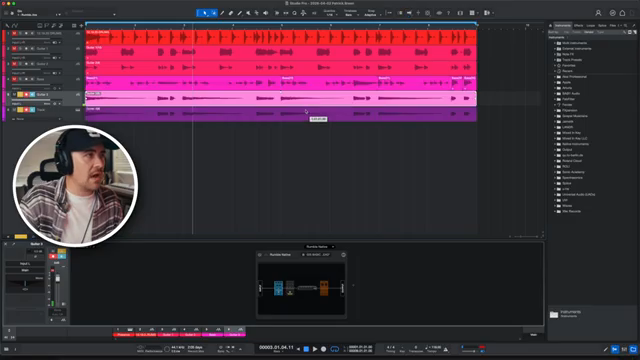This screenshot has height=360, width=640.
Task: Open the Rumble Native insert dropdown
Action: coord(320,247)
